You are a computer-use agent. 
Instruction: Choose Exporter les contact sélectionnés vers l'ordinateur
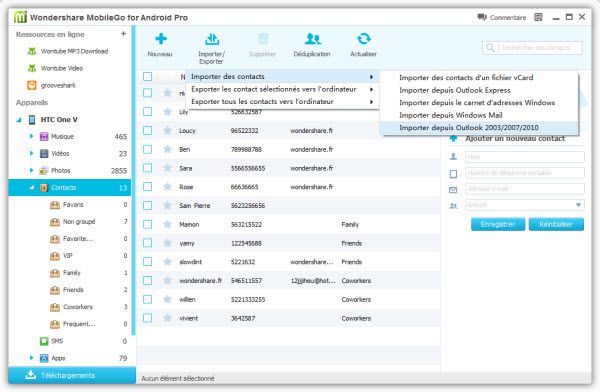pos(282,89)
